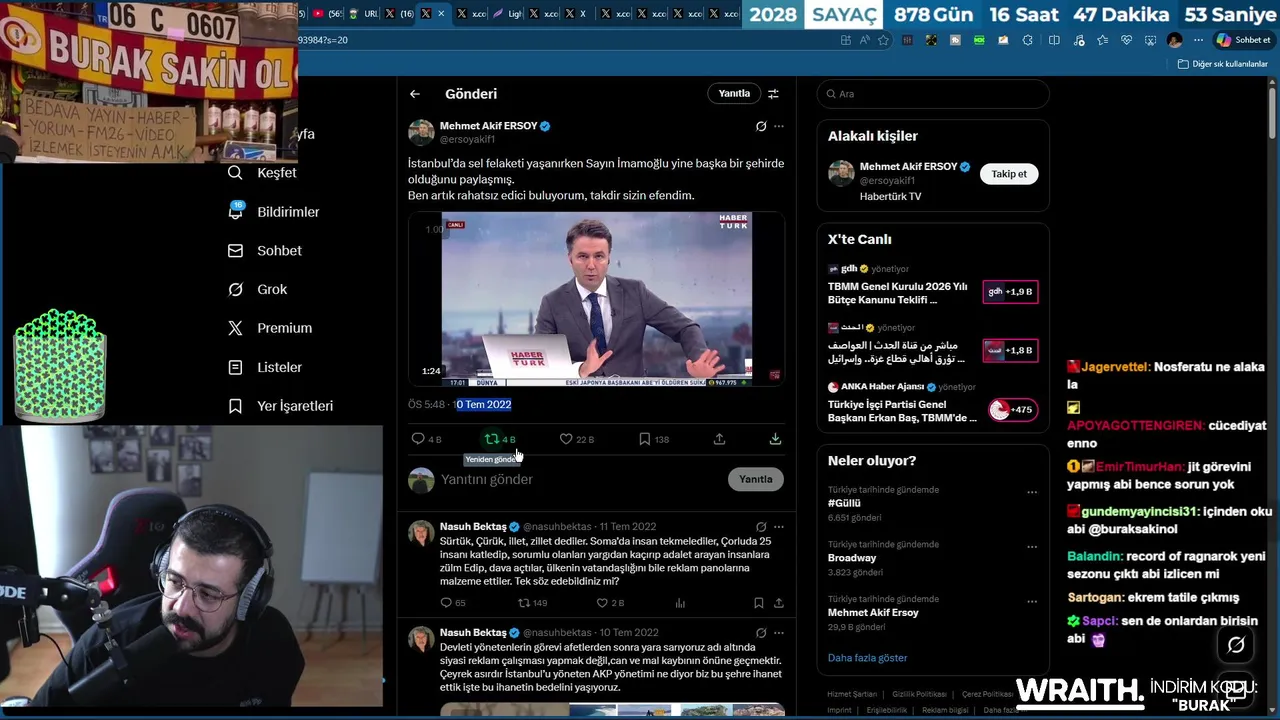The height and width of the screenshot is (720, 1280).
Task: Open the more options menu on the main post
Action: [x=779, y=127]
